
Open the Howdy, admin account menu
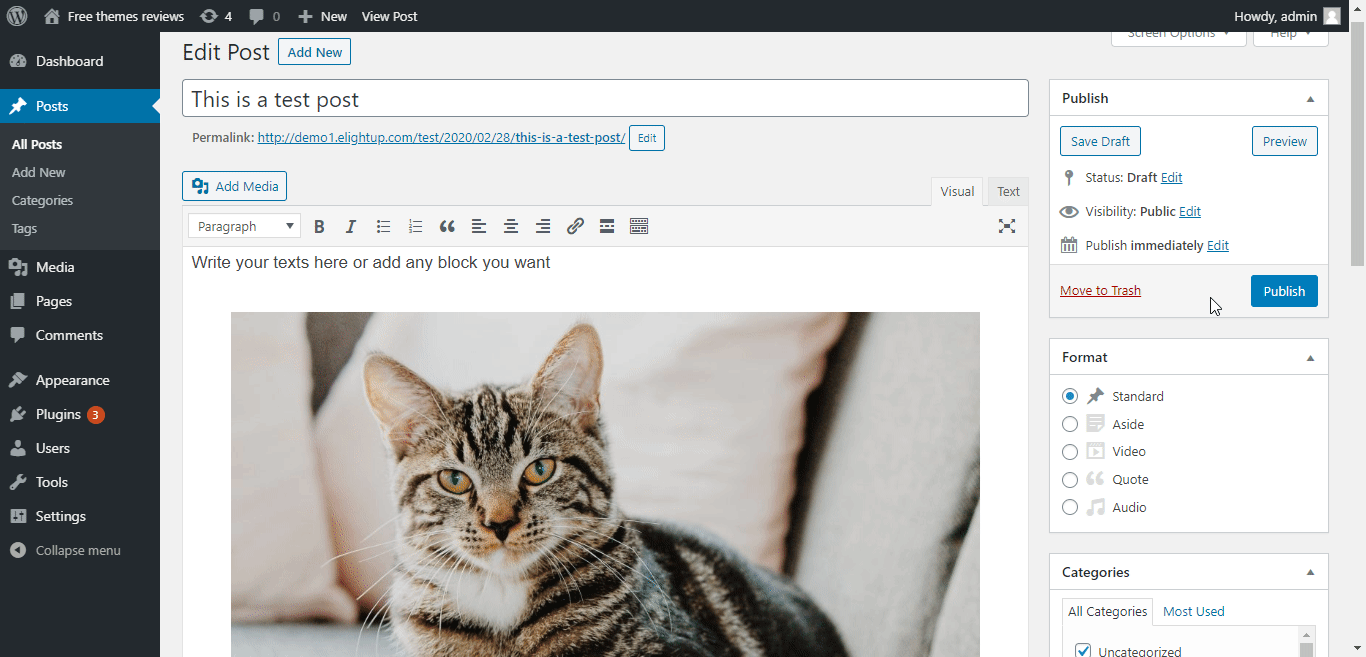[1287, 16]
